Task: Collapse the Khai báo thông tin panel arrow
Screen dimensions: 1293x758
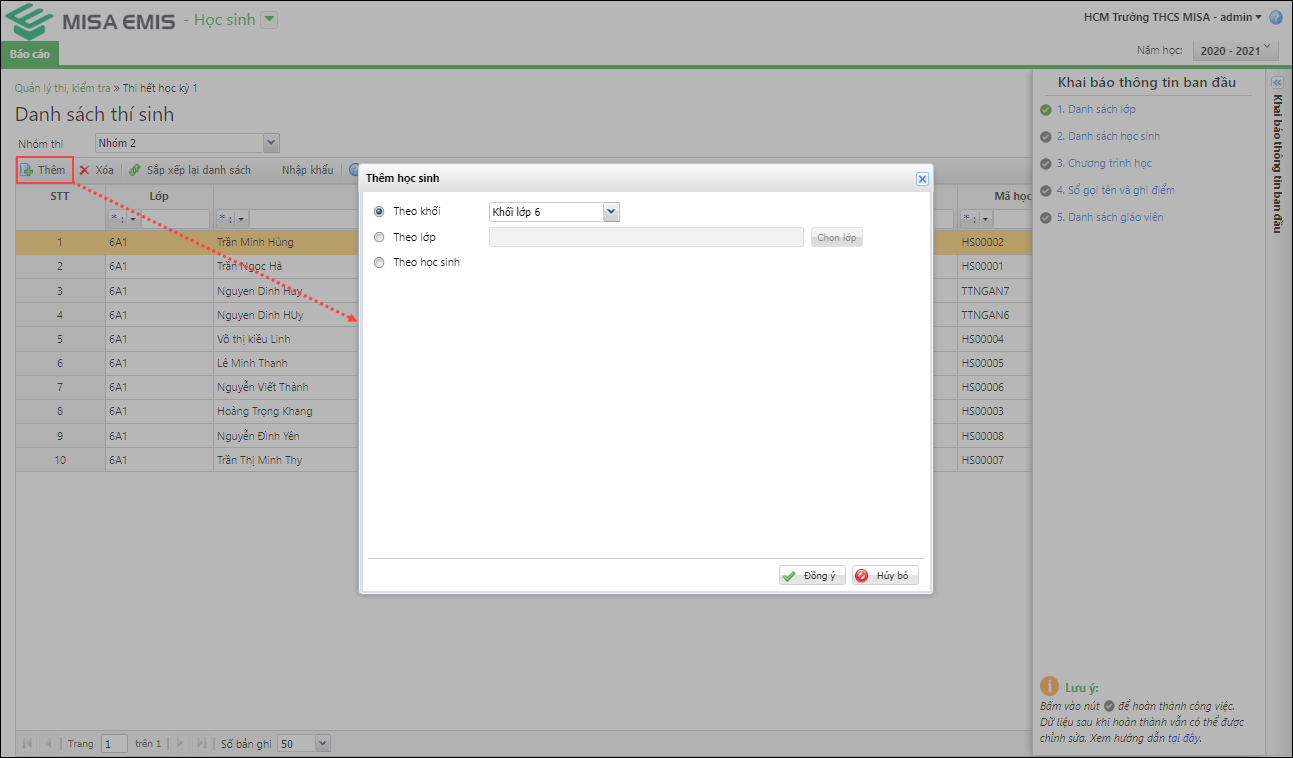Action: 1276,84
